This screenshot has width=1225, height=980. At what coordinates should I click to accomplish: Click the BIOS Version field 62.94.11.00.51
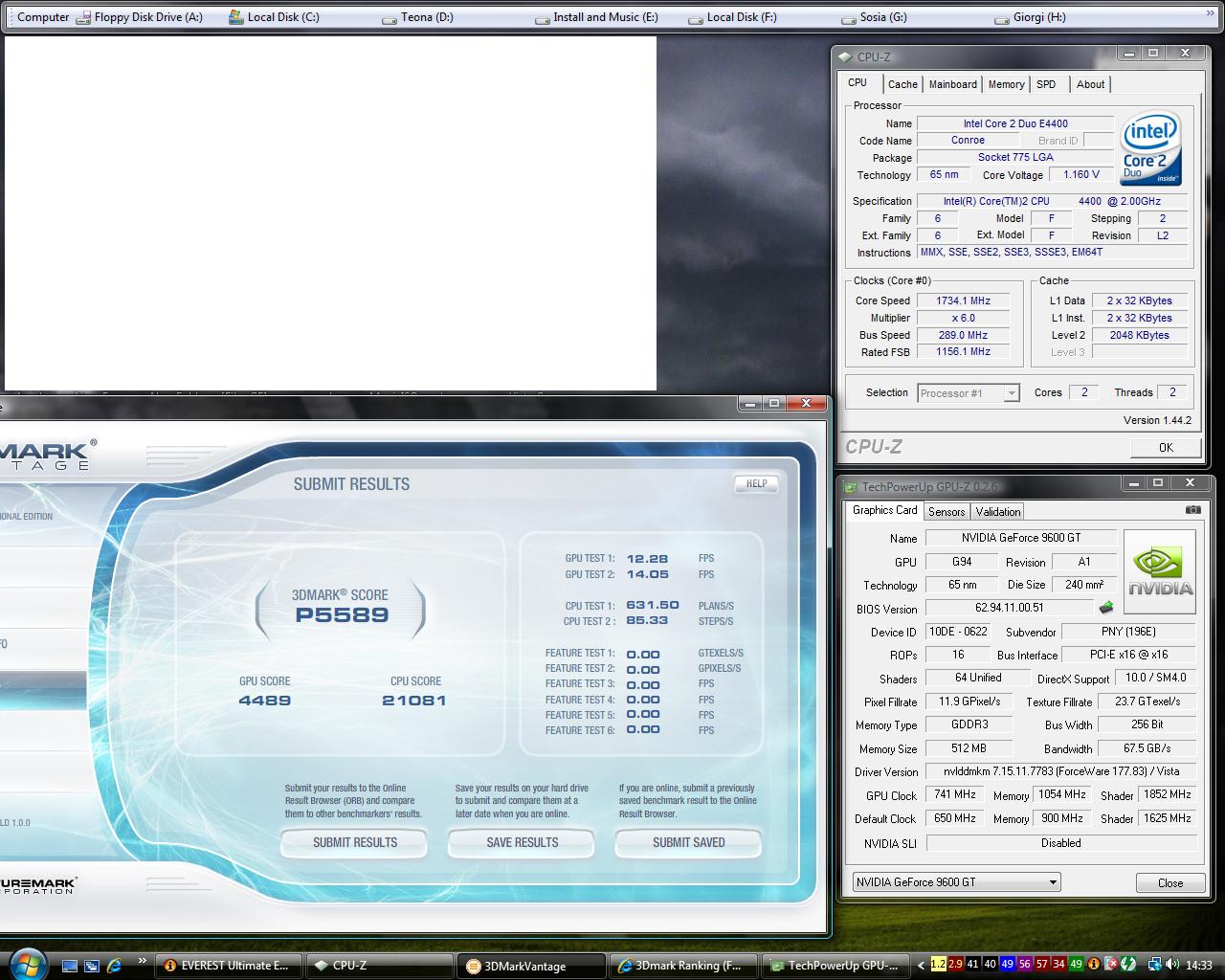tap(1009, 608)
